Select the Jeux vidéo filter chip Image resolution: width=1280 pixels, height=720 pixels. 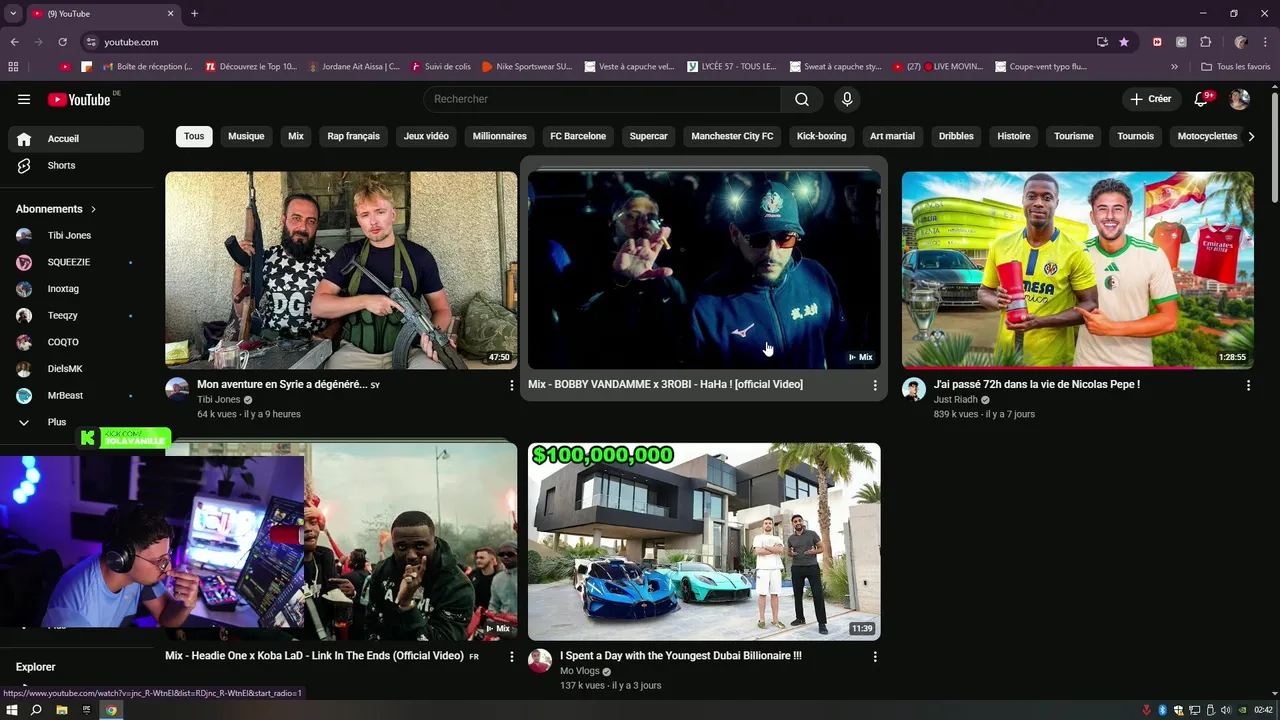[426, 136]
